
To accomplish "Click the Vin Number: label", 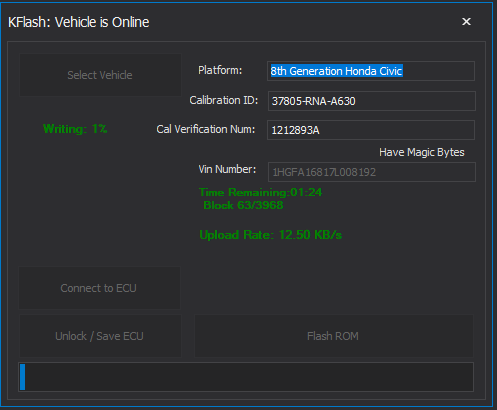I will pos(227,169).
